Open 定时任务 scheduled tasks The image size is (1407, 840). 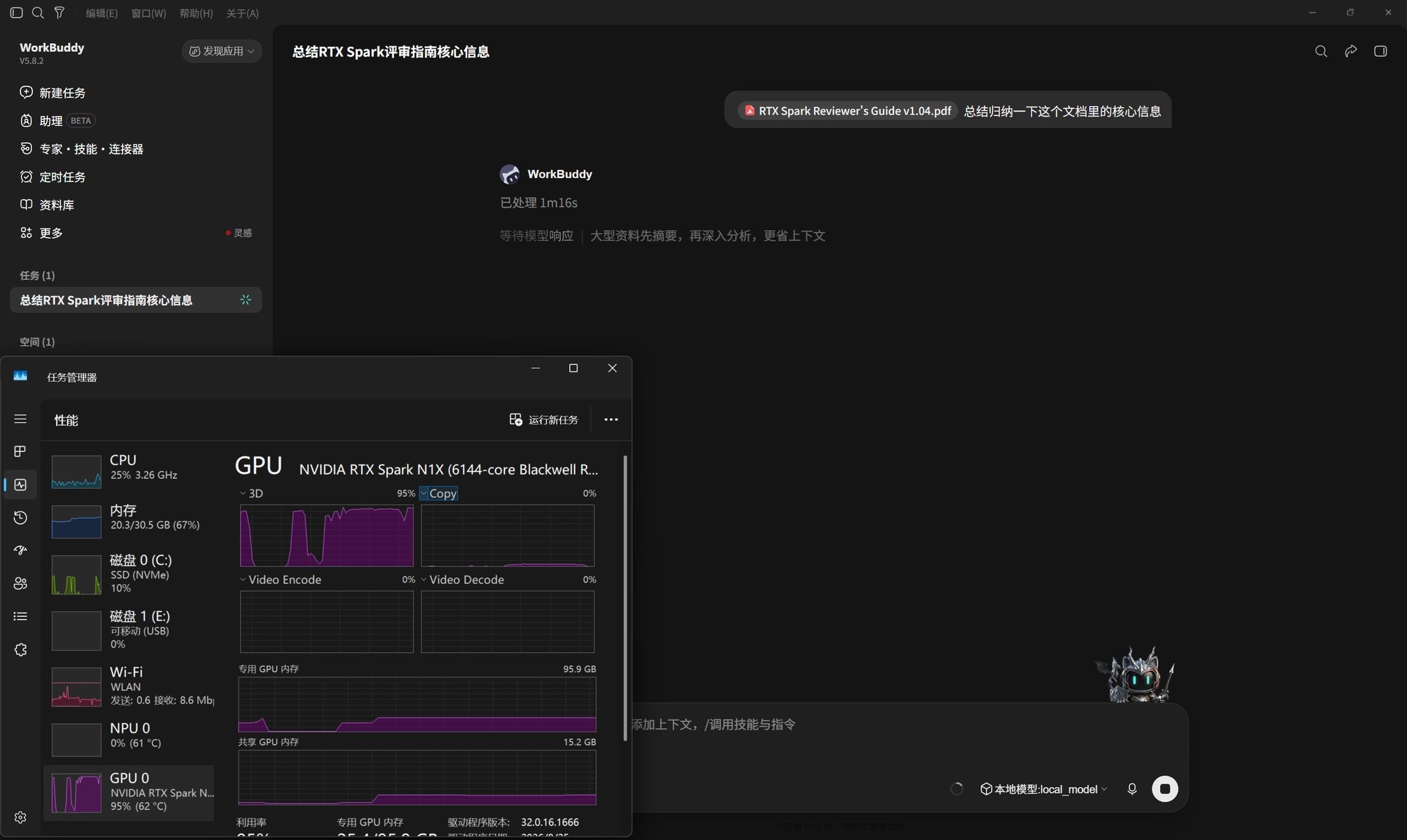pos(53,177)
